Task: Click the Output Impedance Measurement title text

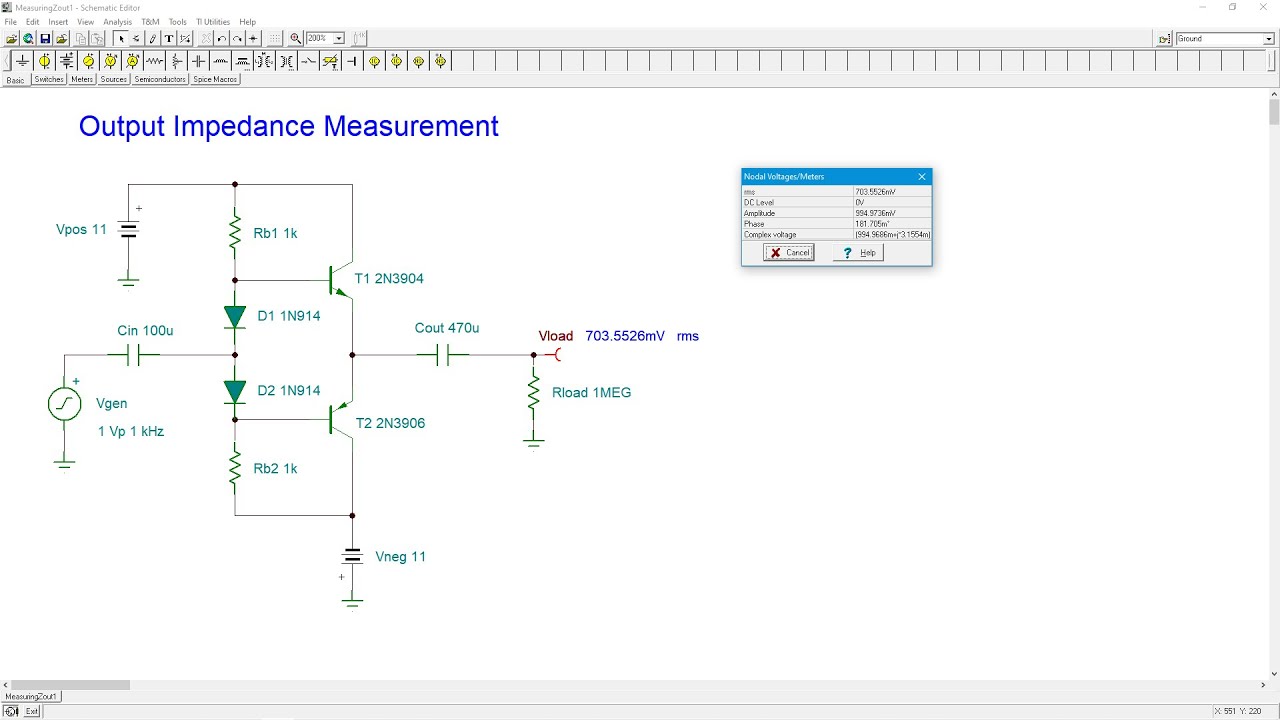Action: point(288,127)
